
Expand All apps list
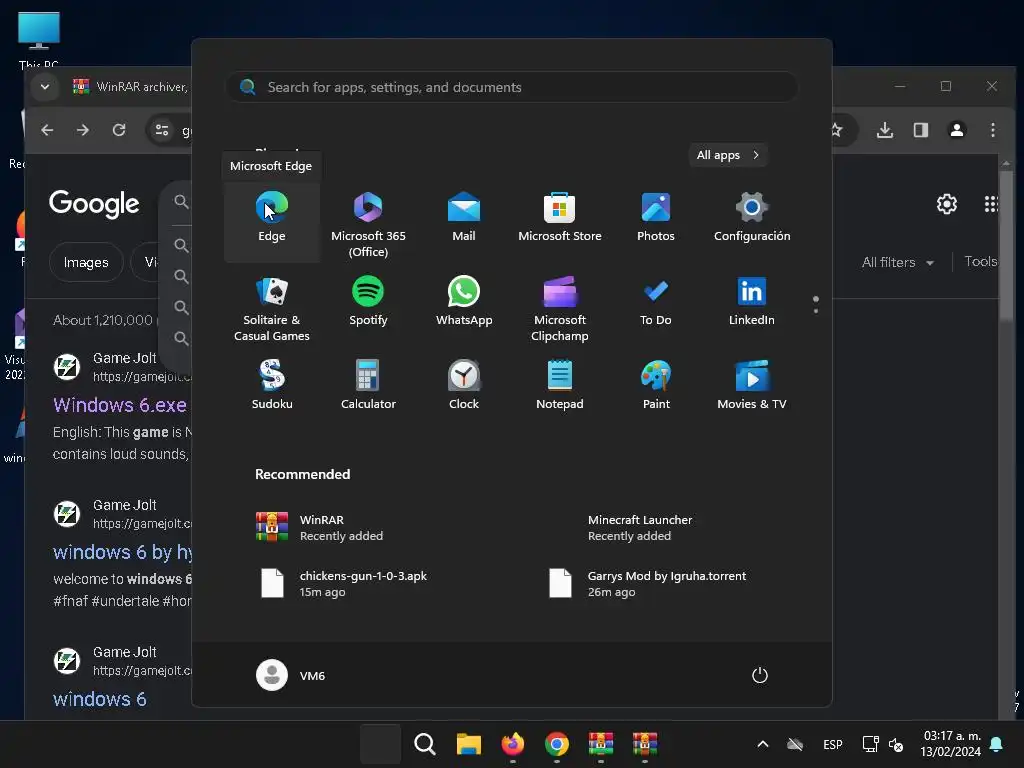coord(728,155)
